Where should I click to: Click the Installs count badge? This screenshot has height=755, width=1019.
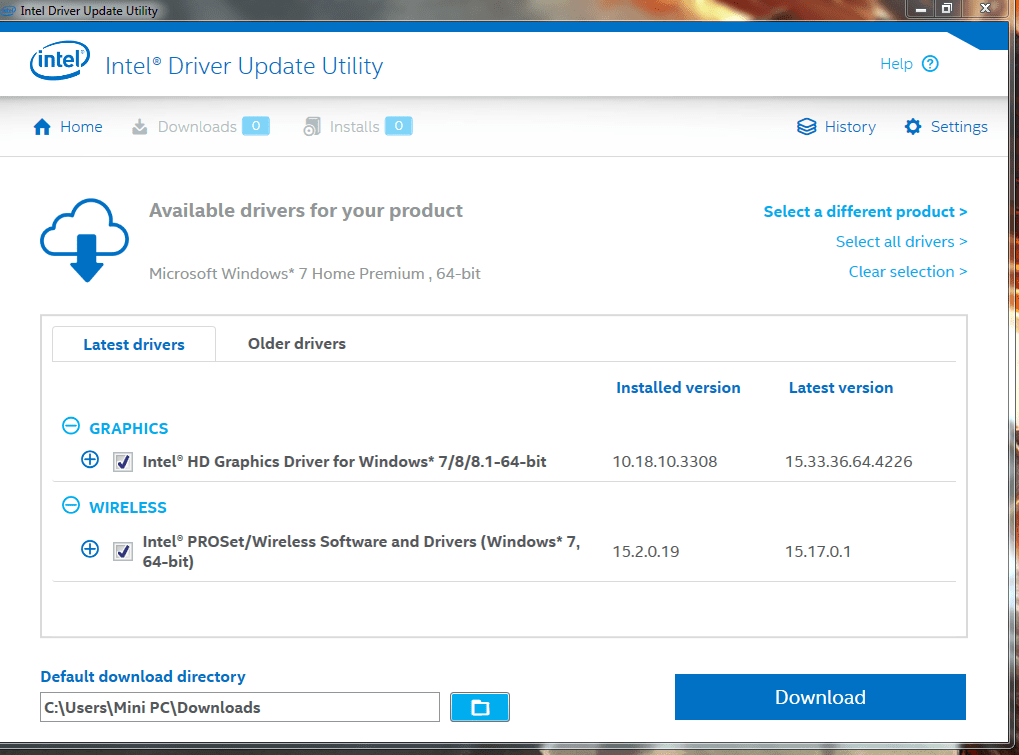[x=399, y=126]
